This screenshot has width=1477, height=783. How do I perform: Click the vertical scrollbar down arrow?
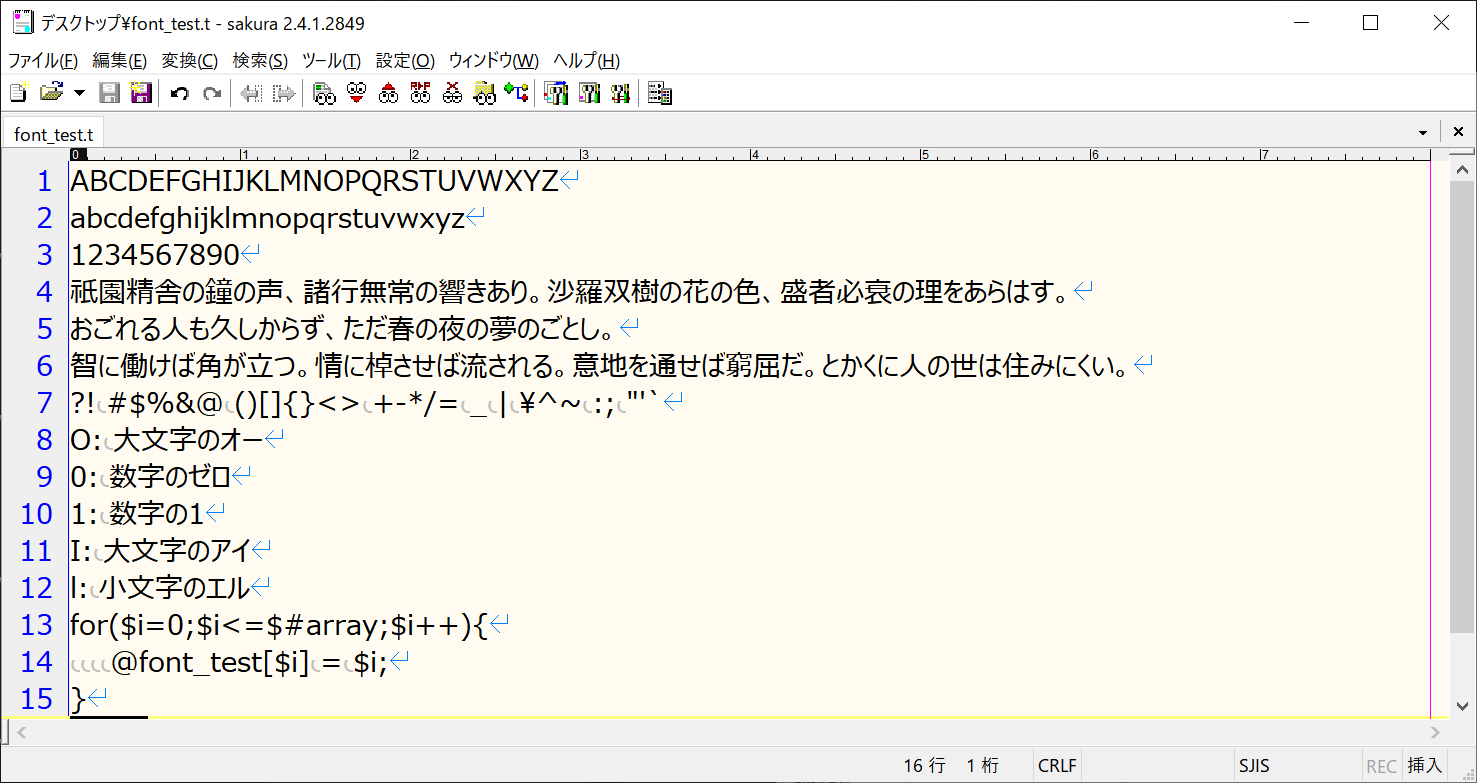(x=1462, y=707)
